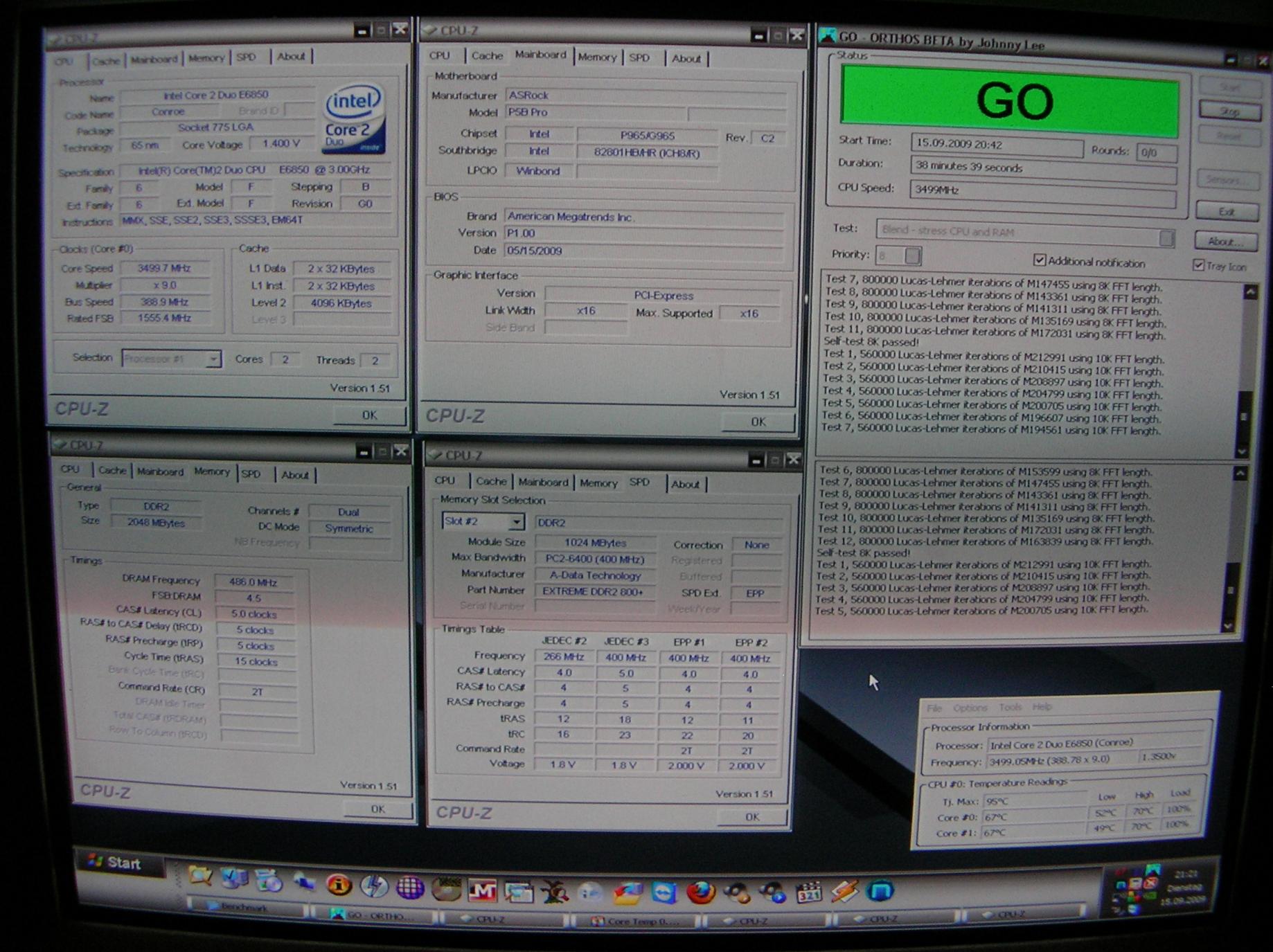Click the Orthos title bar icon
This screenshot has height=952, width=1273.
(827, 37)
